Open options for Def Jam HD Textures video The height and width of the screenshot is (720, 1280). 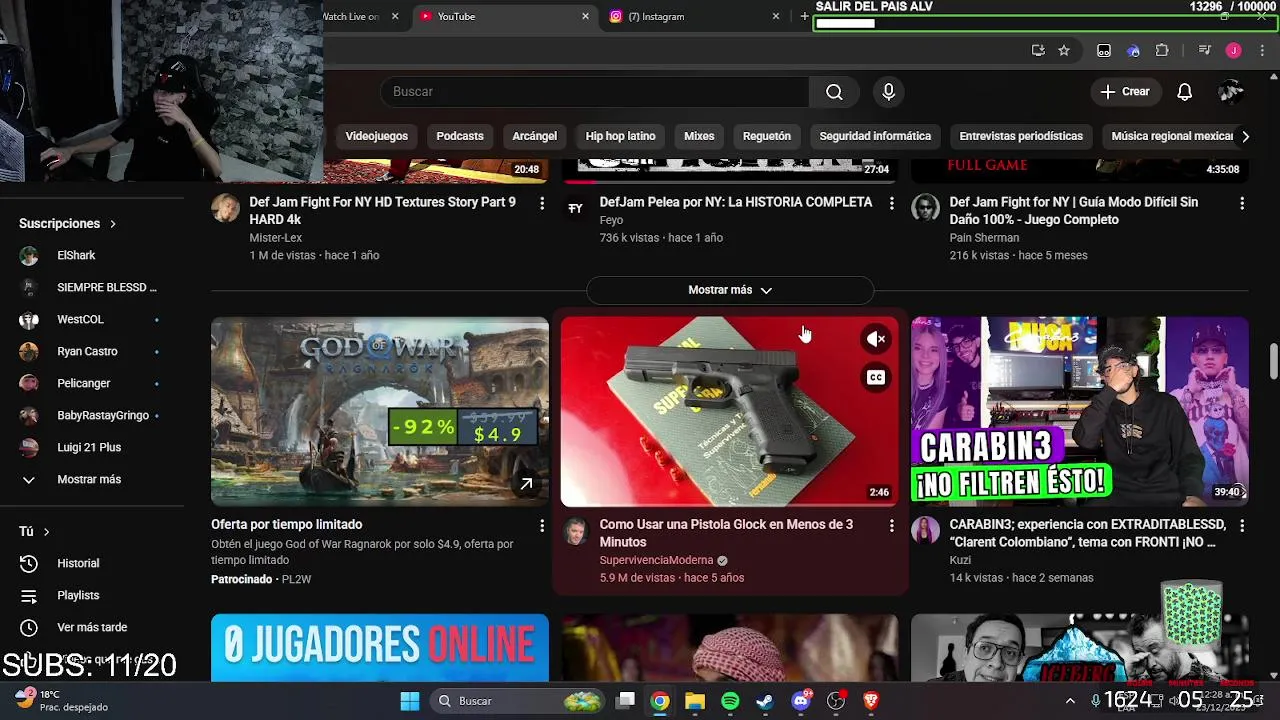click(542, 203)
